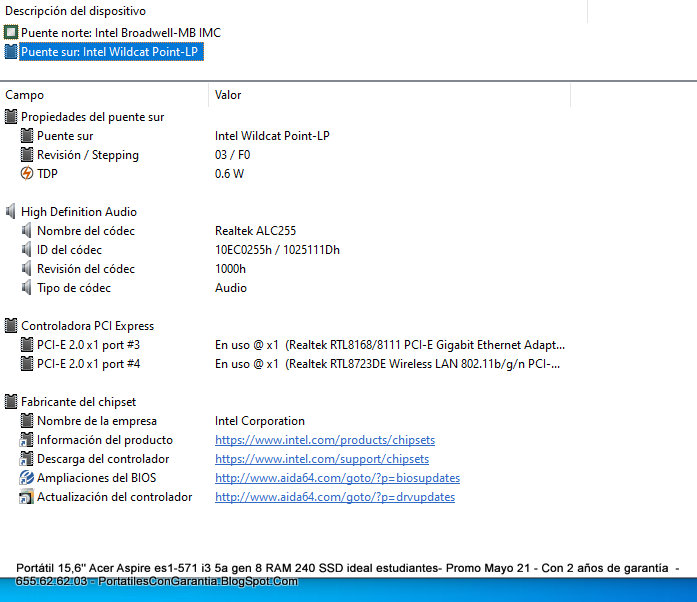697x602 pixels.
Task: Click icon next to Propiedades del puente sur
Action: [x=11, y=117]
